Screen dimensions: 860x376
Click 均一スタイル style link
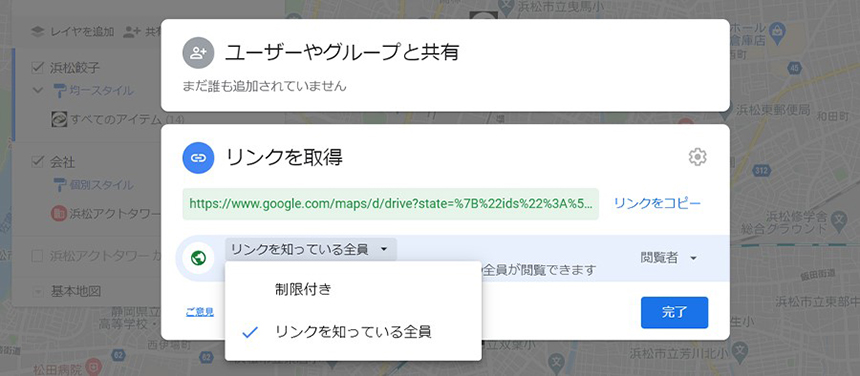pos(101,90)
